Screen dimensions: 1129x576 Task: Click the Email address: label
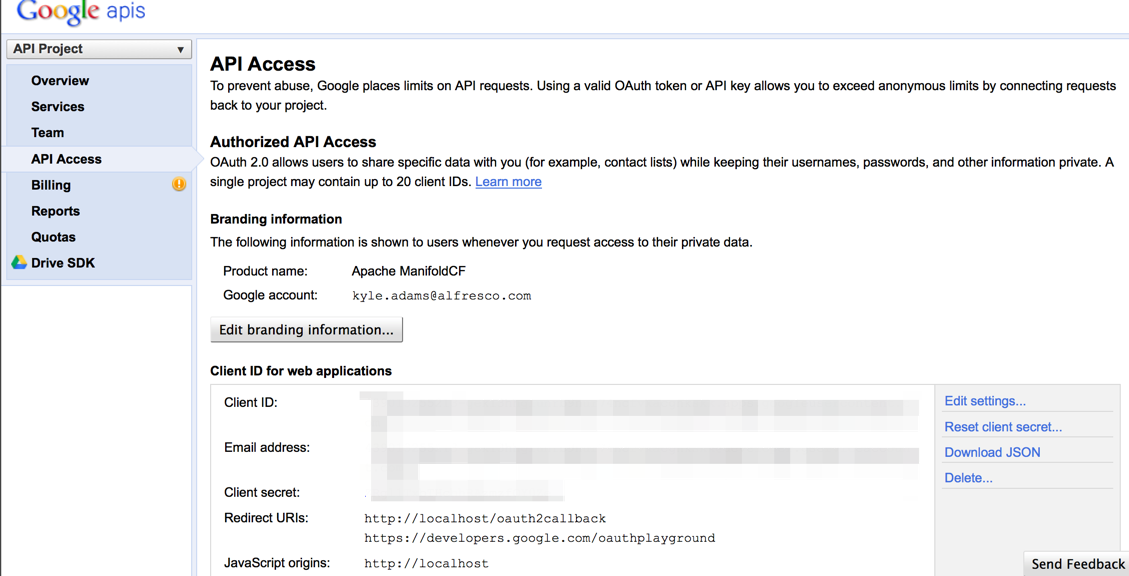click(x=266, y=447)
